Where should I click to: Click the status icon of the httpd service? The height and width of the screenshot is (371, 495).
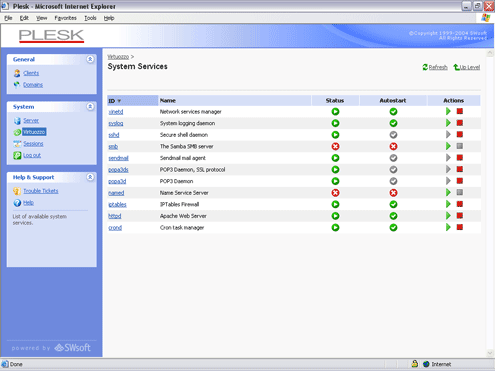(x=335, y=216)
